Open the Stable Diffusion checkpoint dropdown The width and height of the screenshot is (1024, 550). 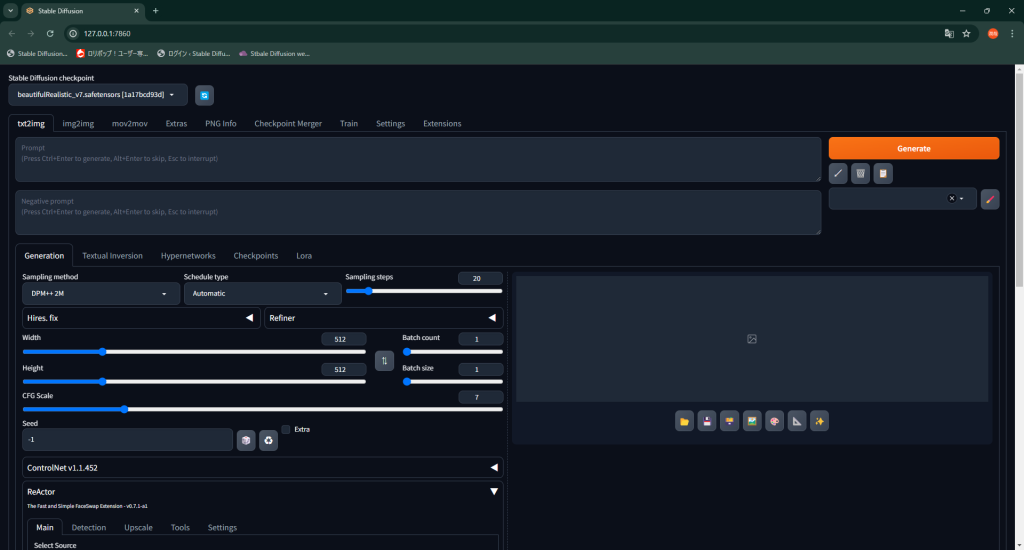(x=97, y=95)
